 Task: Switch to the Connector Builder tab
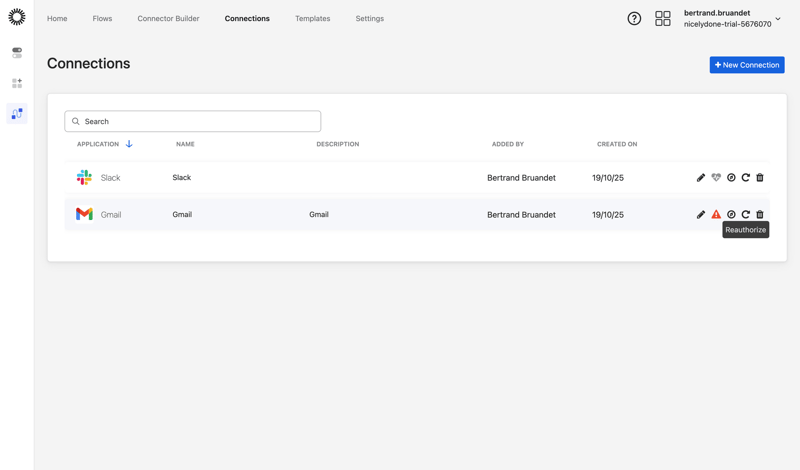168,18
